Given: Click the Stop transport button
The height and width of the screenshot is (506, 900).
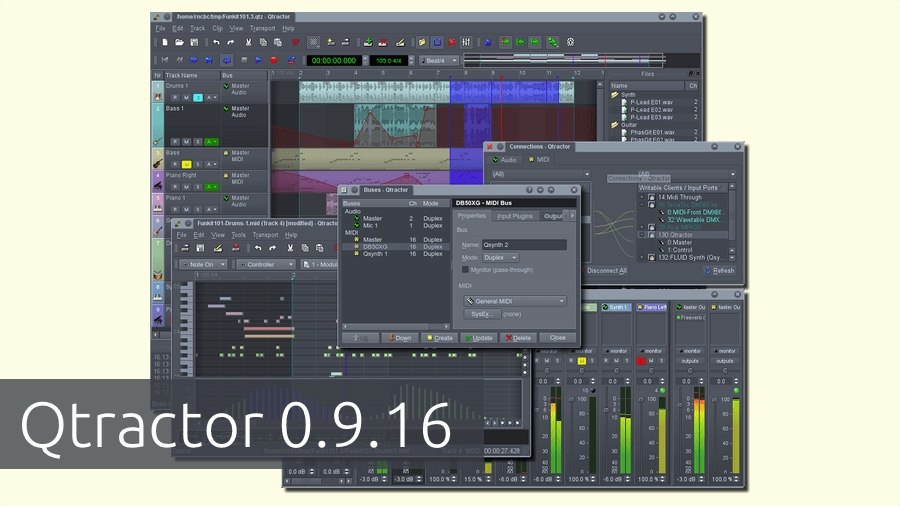Looking at the screenshot, I should click(x=245, y=60).
